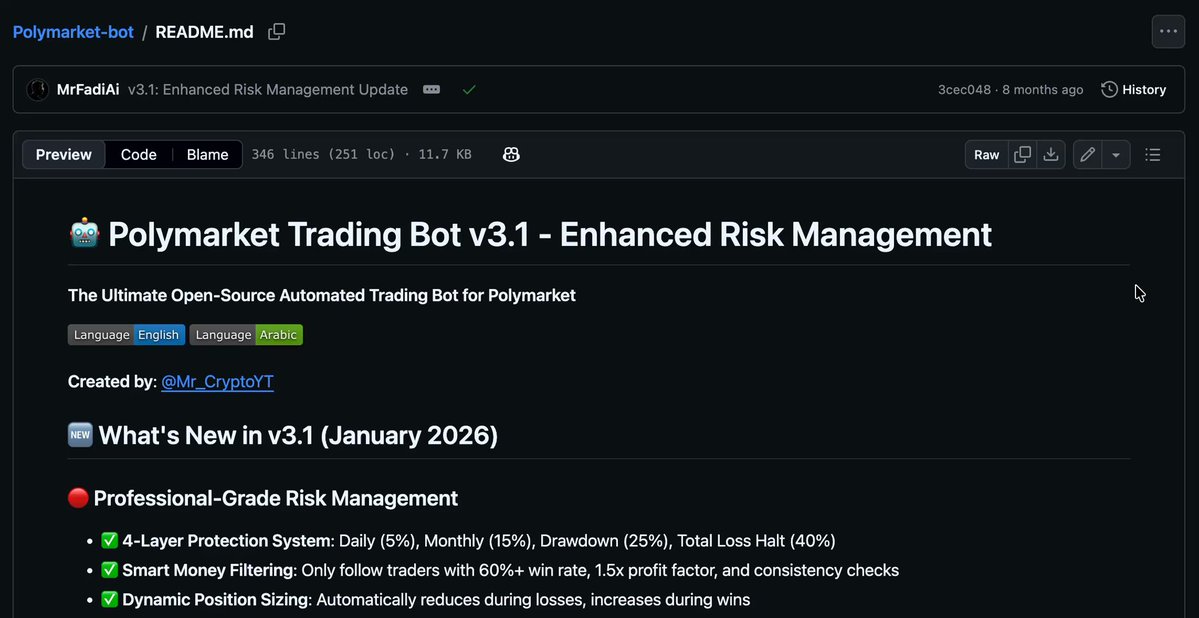The image size is (1199, 618).
Task: Switch to the Preview tab
Action: click(x=63, y=154)
